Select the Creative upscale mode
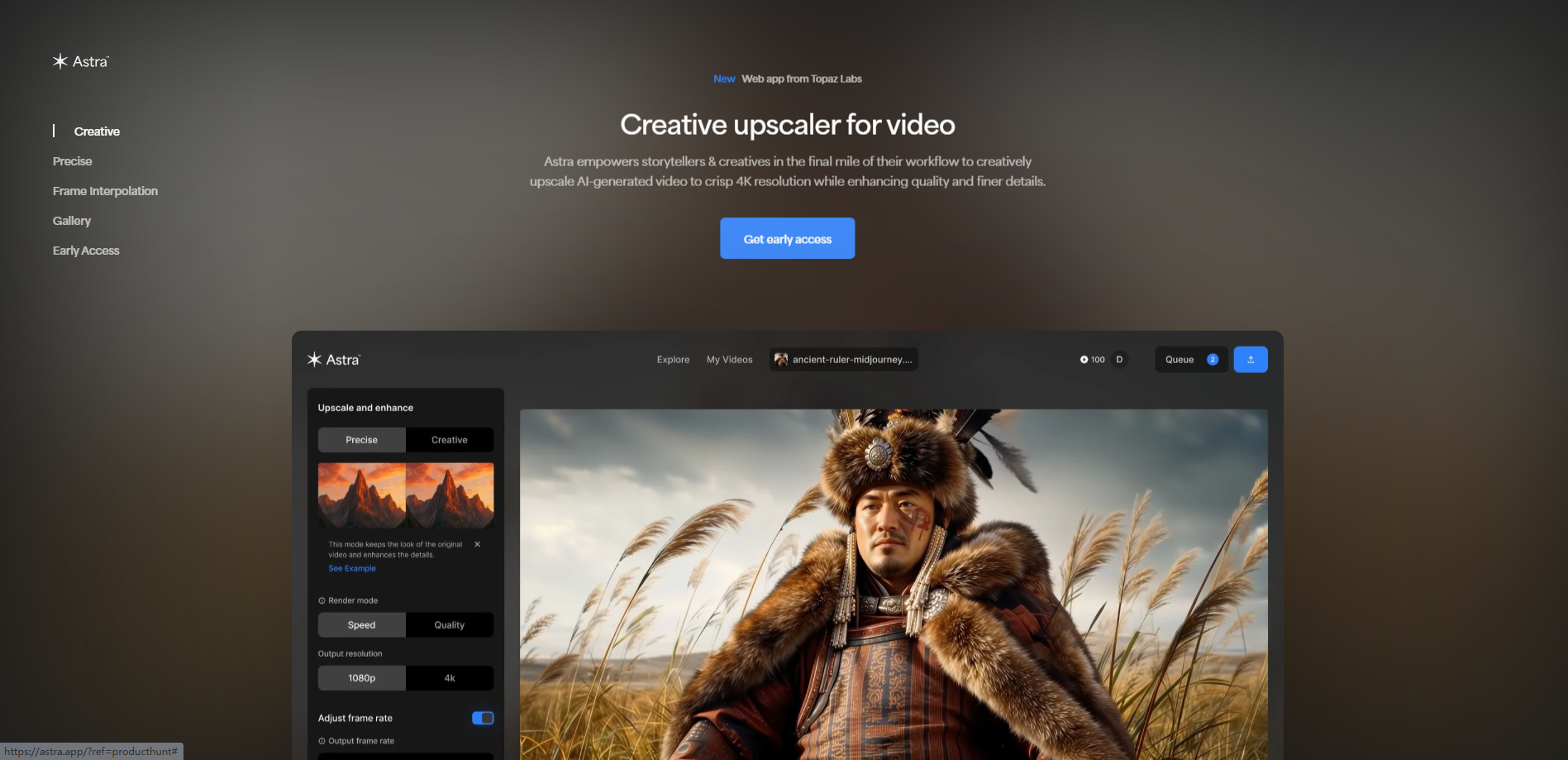This screenshot has height=760, width=1568. point(449,440)
